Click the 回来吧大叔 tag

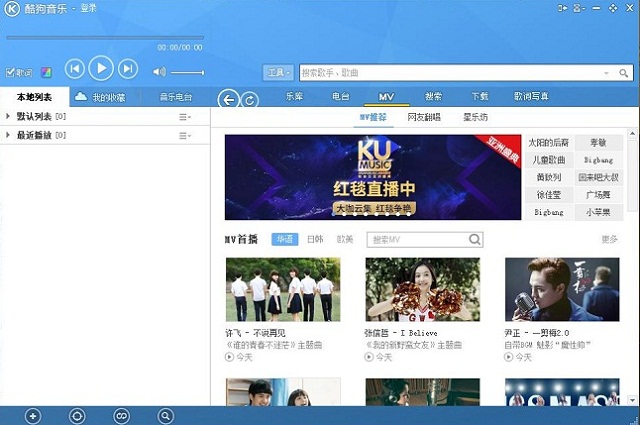point(598,178)
